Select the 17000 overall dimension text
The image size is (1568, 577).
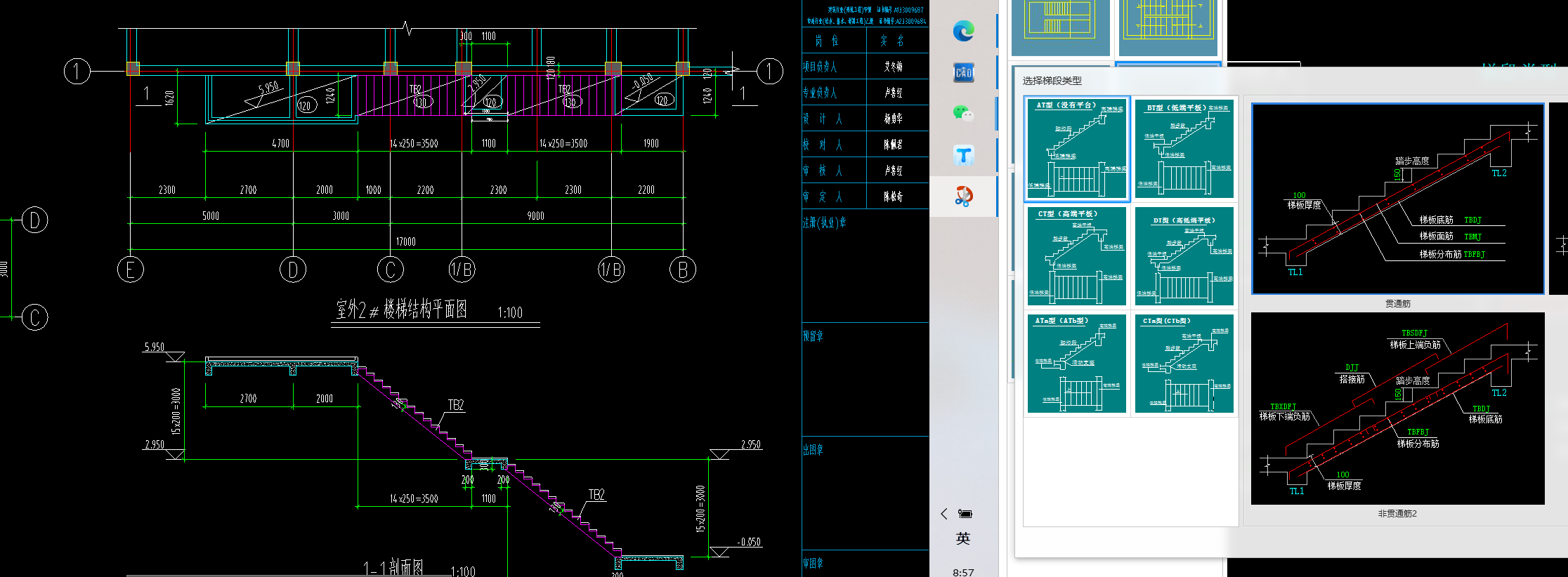pyautogui.click(x=406, y=241)
